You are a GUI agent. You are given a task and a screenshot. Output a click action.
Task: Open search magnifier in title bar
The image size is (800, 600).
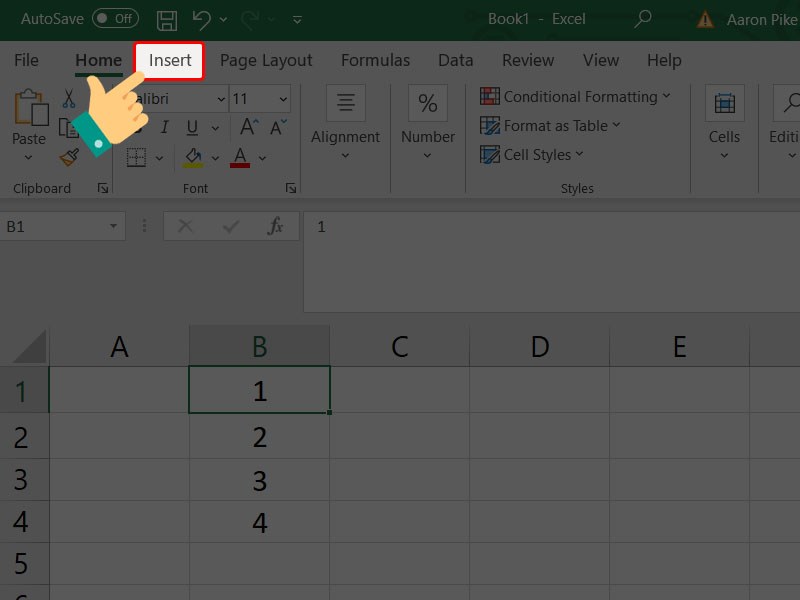643,19
